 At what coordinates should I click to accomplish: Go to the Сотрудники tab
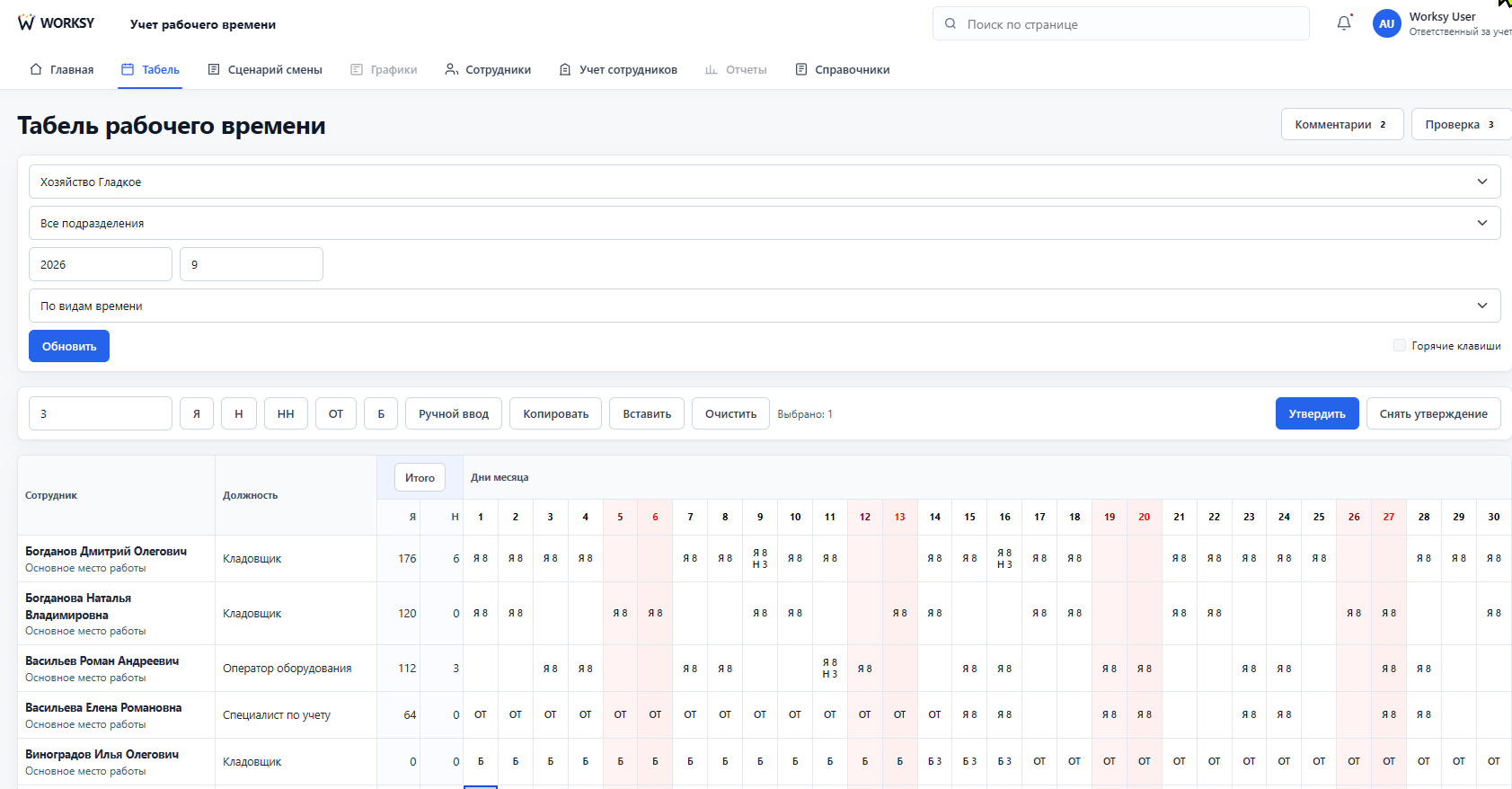[488, 69]
